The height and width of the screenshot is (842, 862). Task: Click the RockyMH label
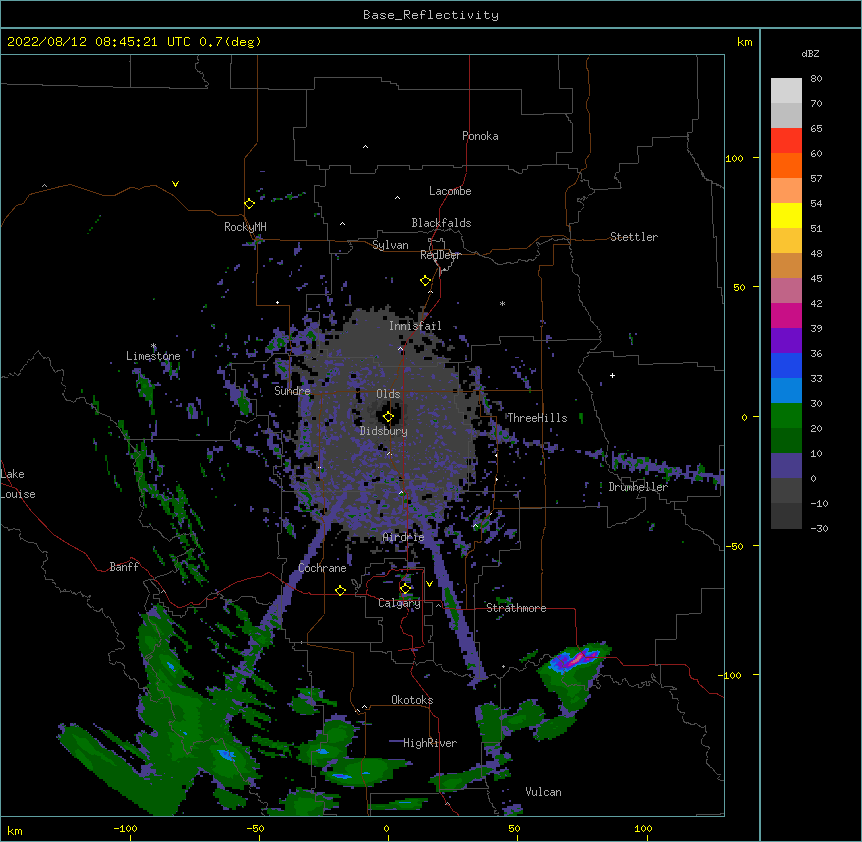pyautogui.click(x=245, y=227)
